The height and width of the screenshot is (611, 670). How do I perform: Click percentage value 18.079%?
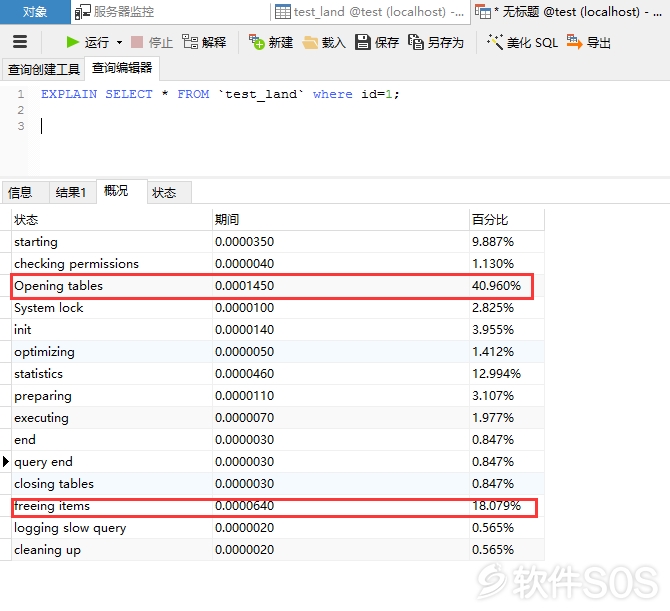click(x=496, y=506)
